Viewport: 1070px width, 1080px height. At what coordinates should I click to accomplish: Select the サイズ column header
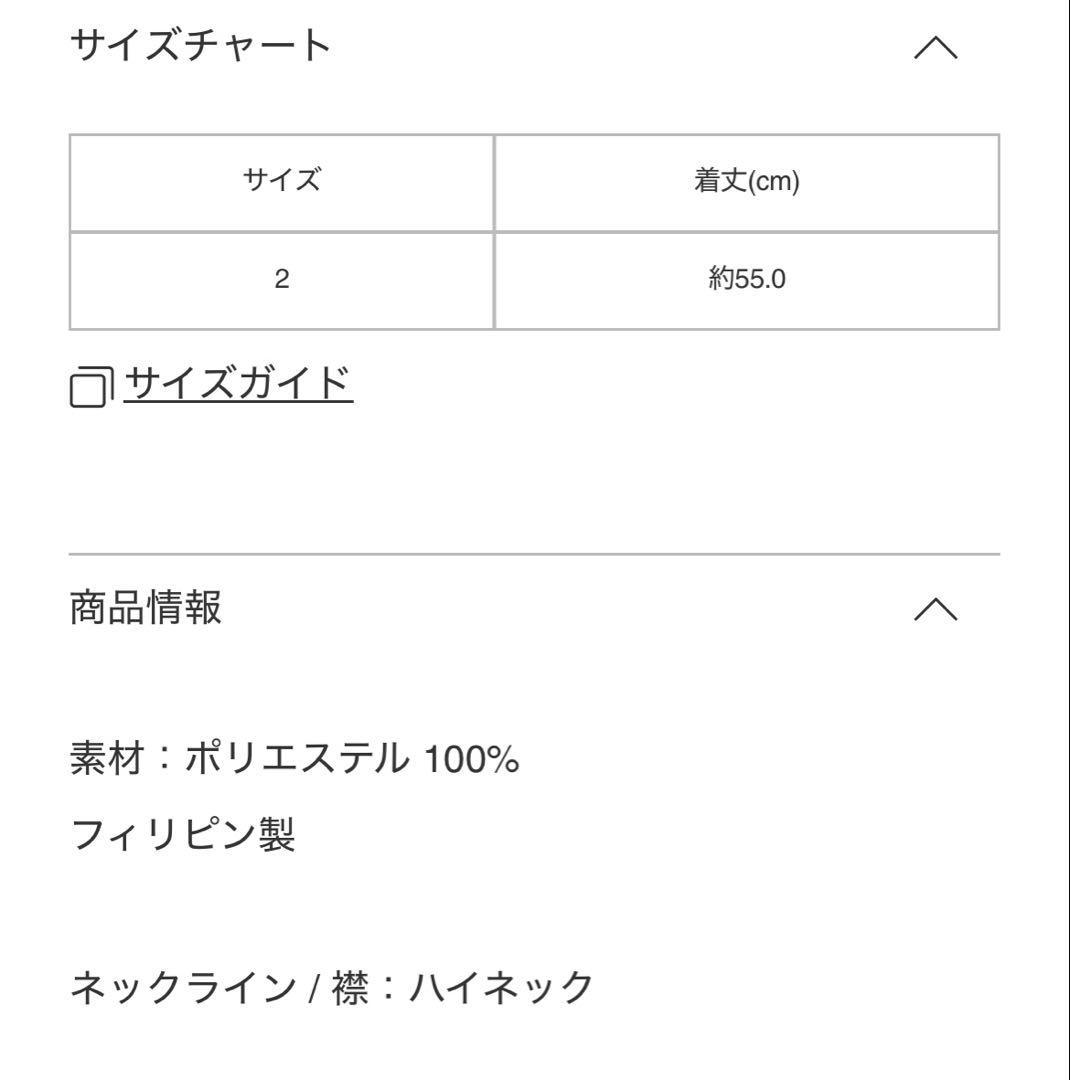[x=281, y=181]
